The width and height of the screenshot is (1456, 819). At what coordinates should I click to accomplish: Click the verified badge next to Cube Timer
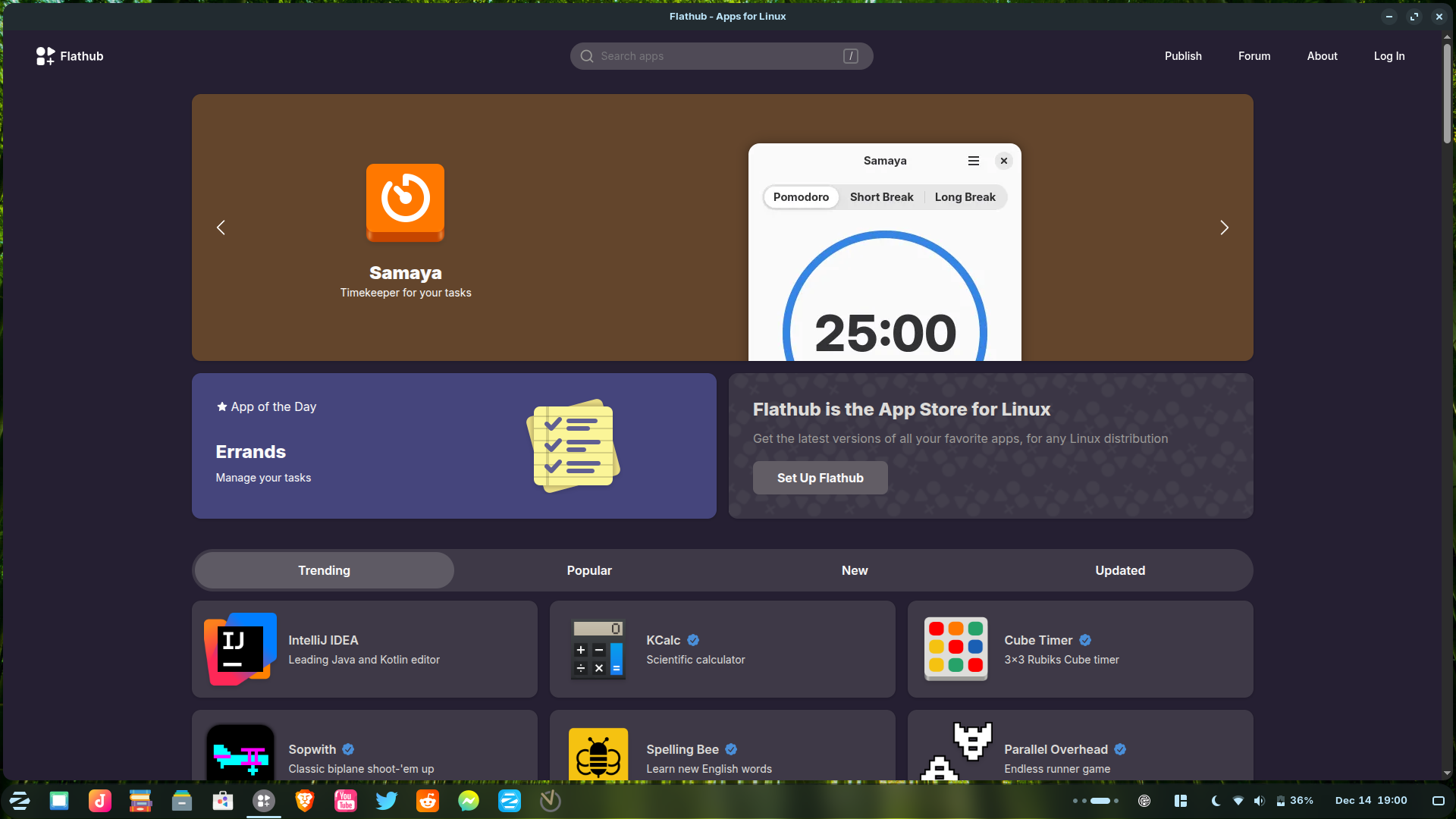tap(1084, 640)
